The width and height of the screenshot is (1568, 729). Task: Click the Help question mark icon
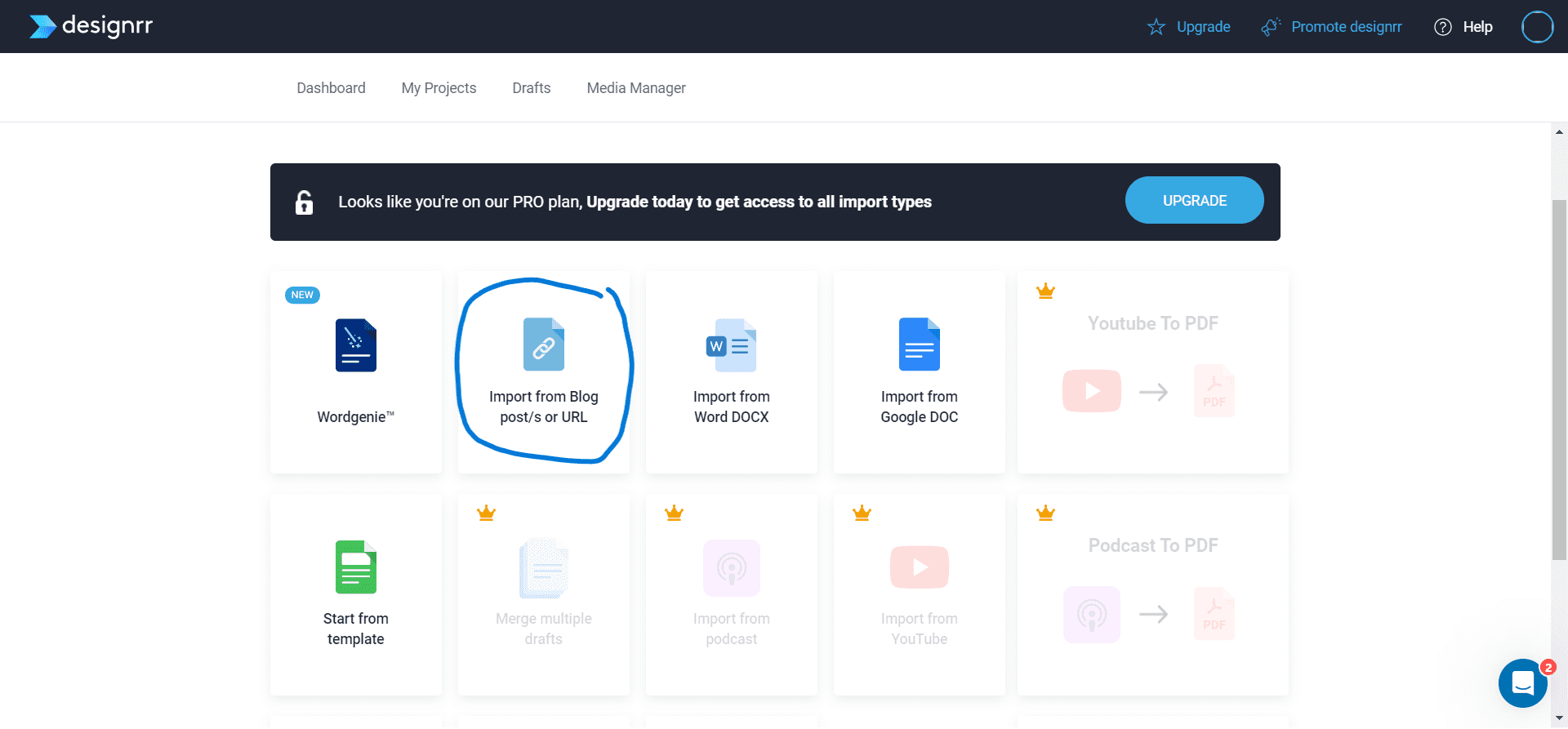point(1443,27)
